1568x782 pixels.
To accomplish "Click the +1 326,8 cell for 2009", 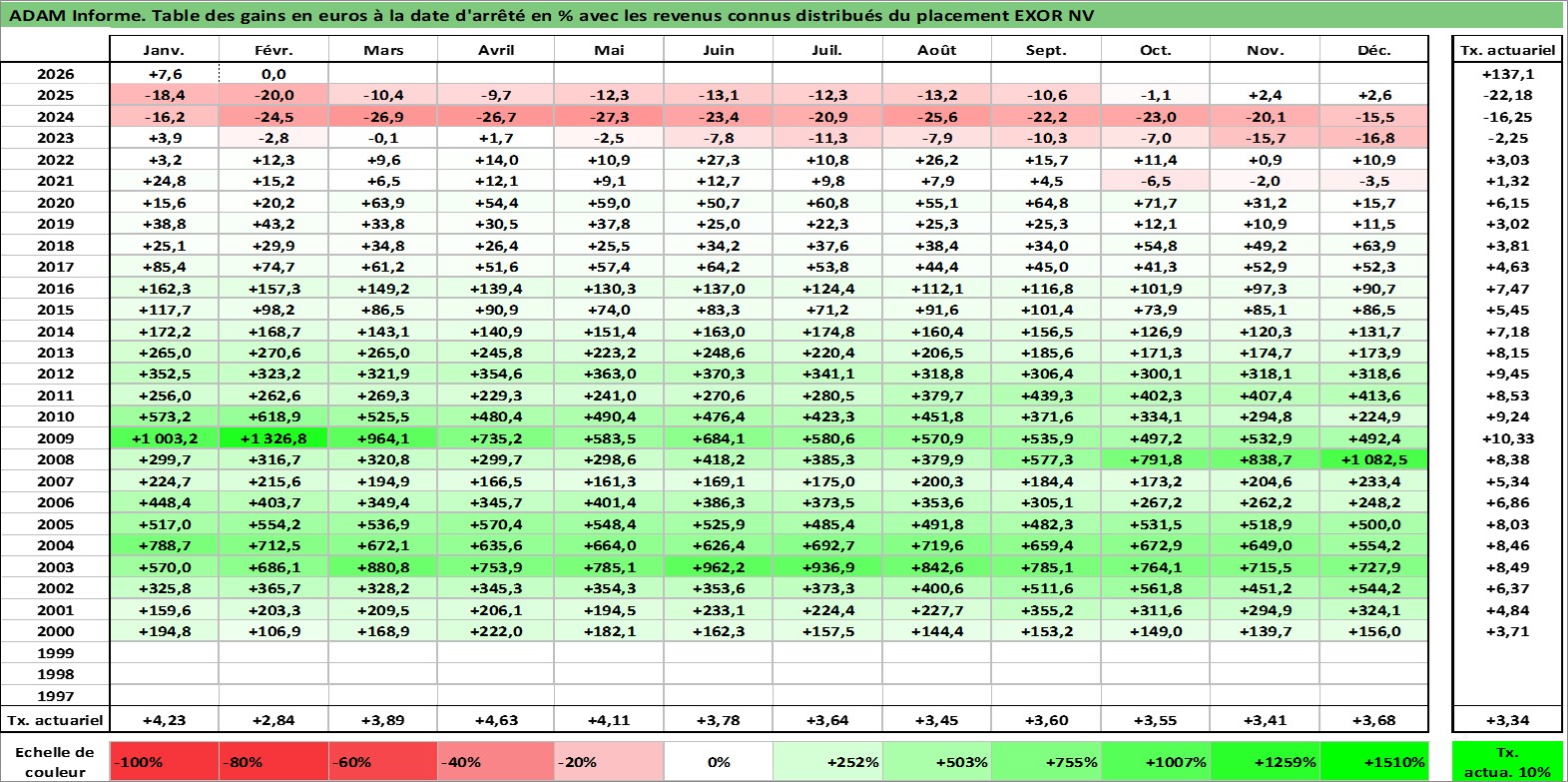I will 273,438.
